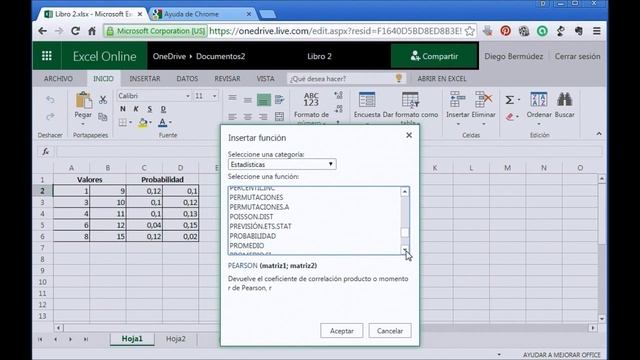Align text left
This screenshot has width=640, height=360.
(233, 117)
